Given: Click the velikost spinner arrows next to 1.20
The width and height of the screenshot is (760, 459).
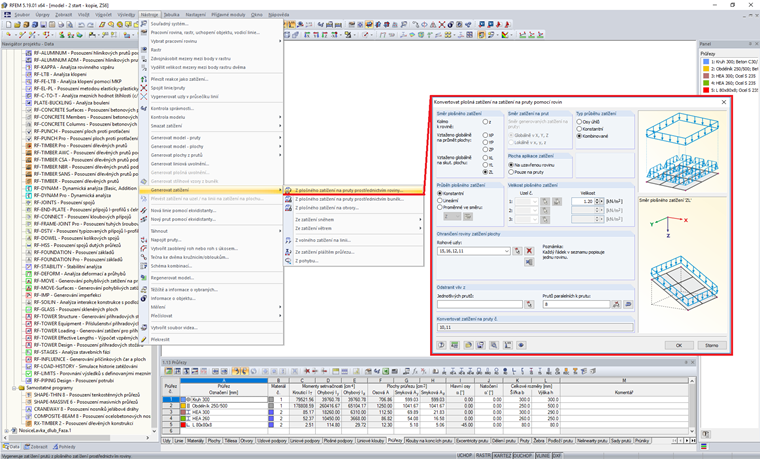Looking at the screenshot, I should click(x=597, y=201).
